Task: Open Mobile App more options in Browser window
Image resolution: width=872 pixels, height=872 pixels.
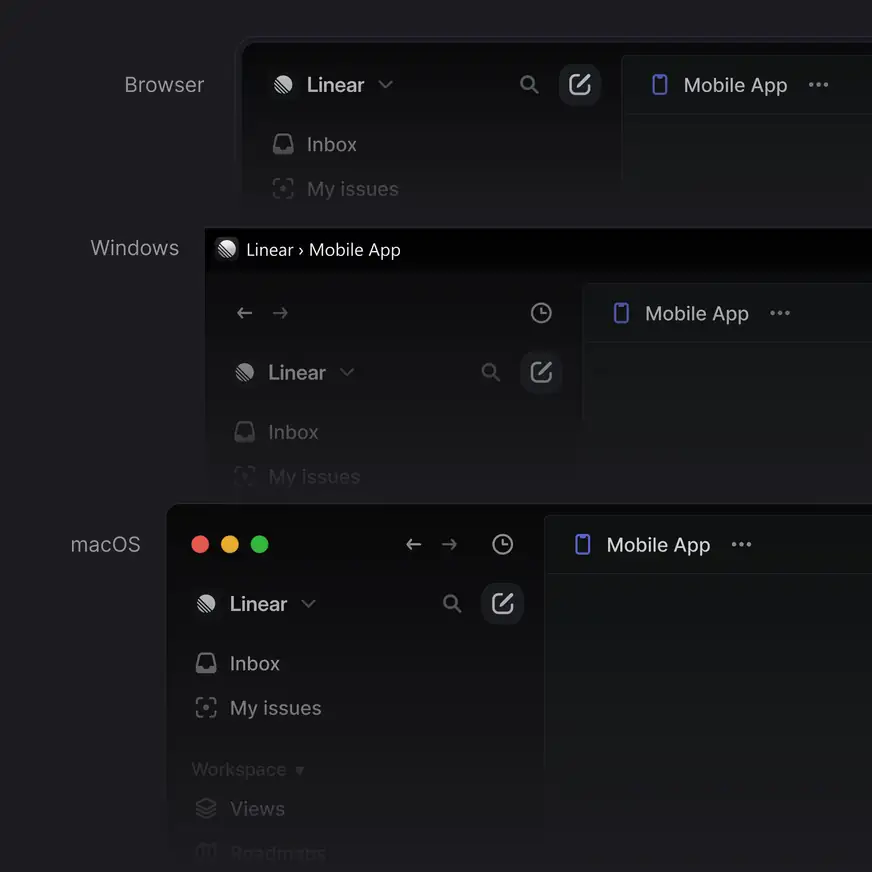Action: pos(818,85)
